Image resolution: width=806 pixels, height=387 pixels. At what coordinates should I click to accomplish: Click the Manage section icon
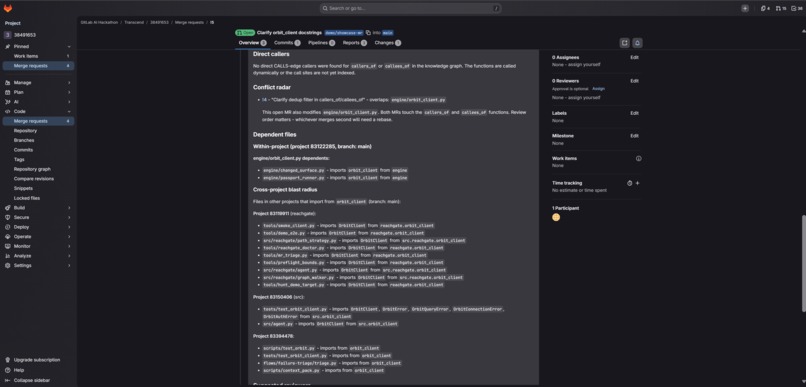click(8, 83)
